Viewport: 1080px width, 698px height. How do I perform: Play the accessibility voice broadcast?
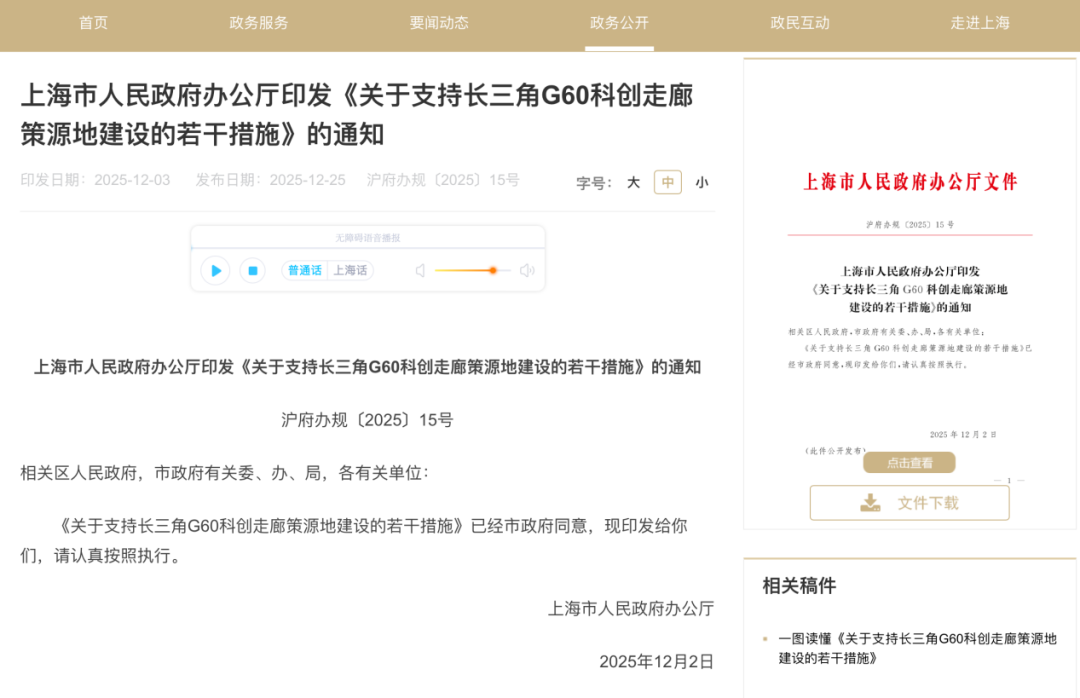(215, 271)
